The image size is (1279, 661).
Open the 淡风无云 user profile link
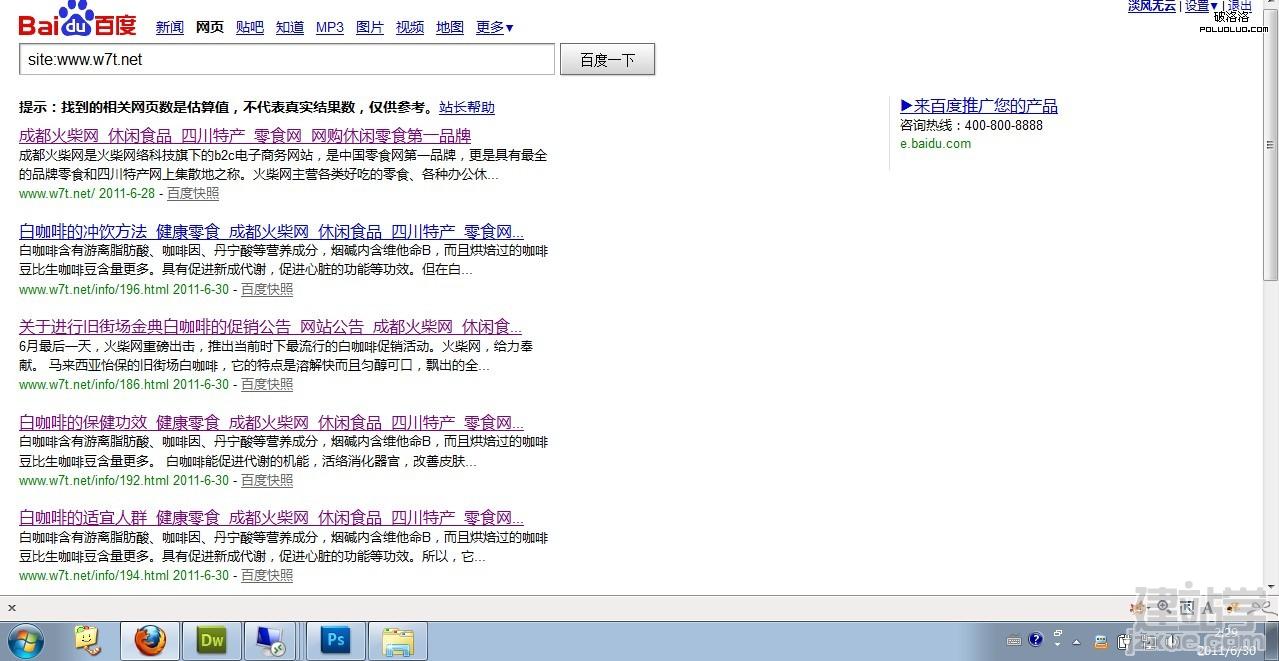click(1152, 6)
